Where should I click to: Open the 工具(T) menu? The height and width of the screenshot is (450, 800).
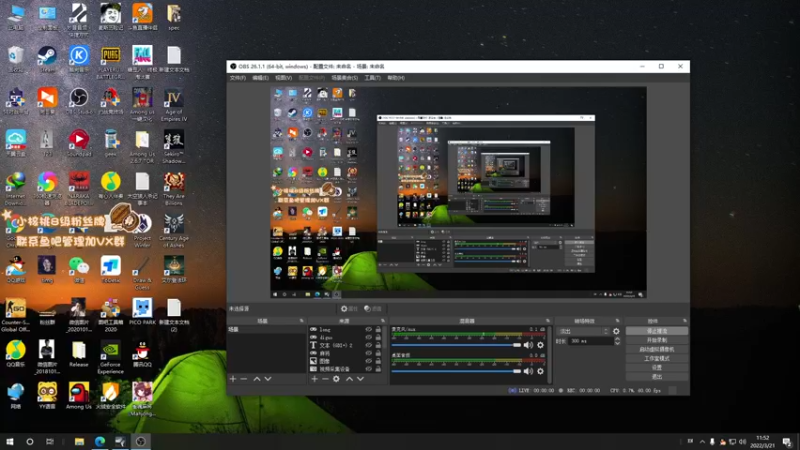click(x=372, y=78)
